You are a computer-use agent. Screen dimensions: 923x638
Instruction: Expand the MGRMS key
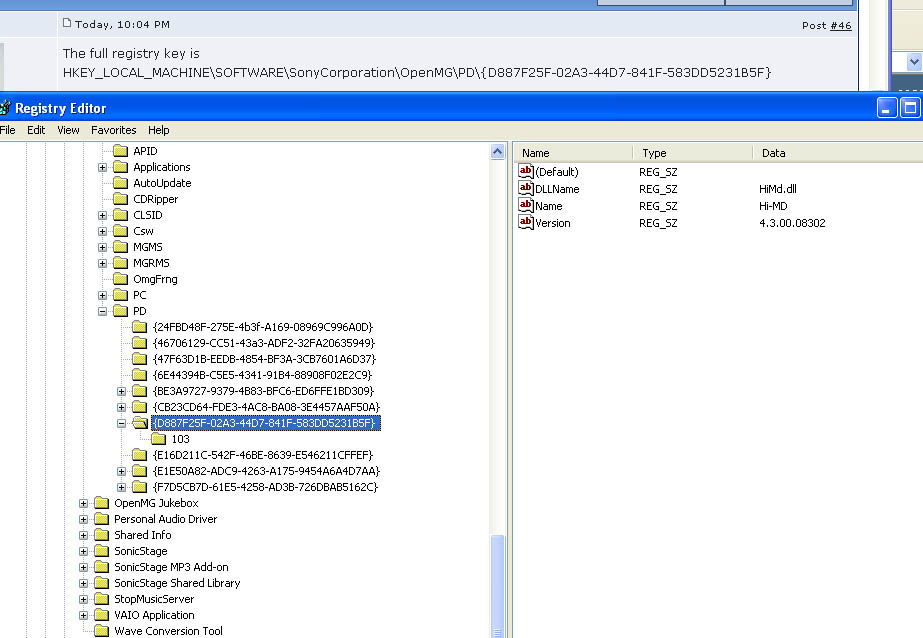[x=102, y=263]
